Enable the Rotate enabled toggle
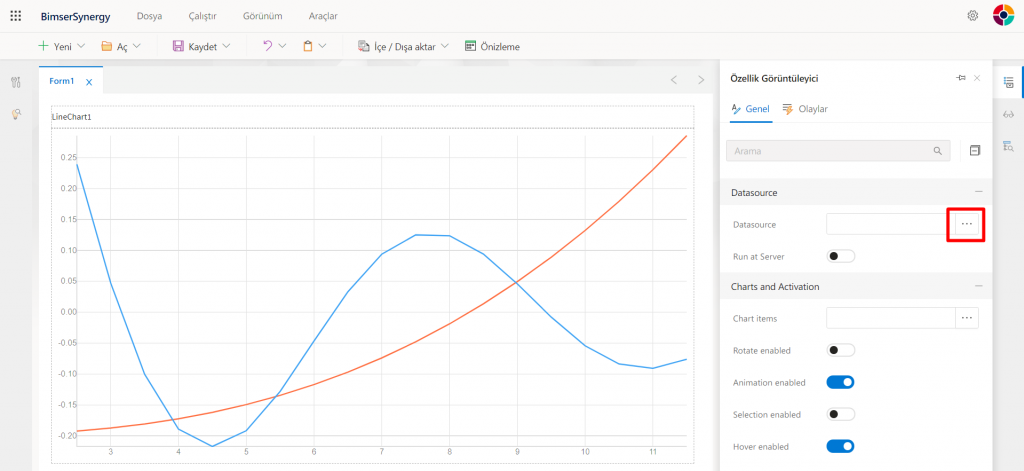Viewport: 1024px width, 471px height. coord(841,350)
